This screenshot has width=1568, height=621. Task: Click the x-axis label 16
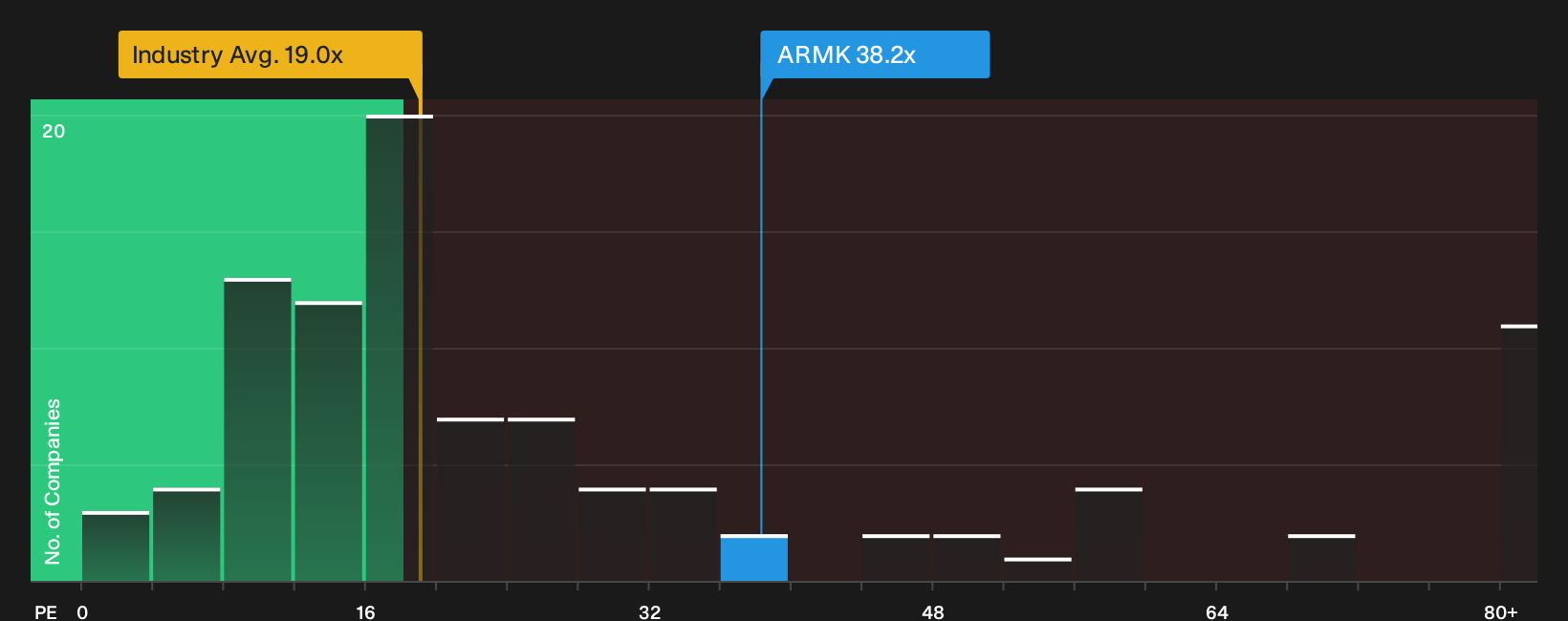click(x=365, y=611)
